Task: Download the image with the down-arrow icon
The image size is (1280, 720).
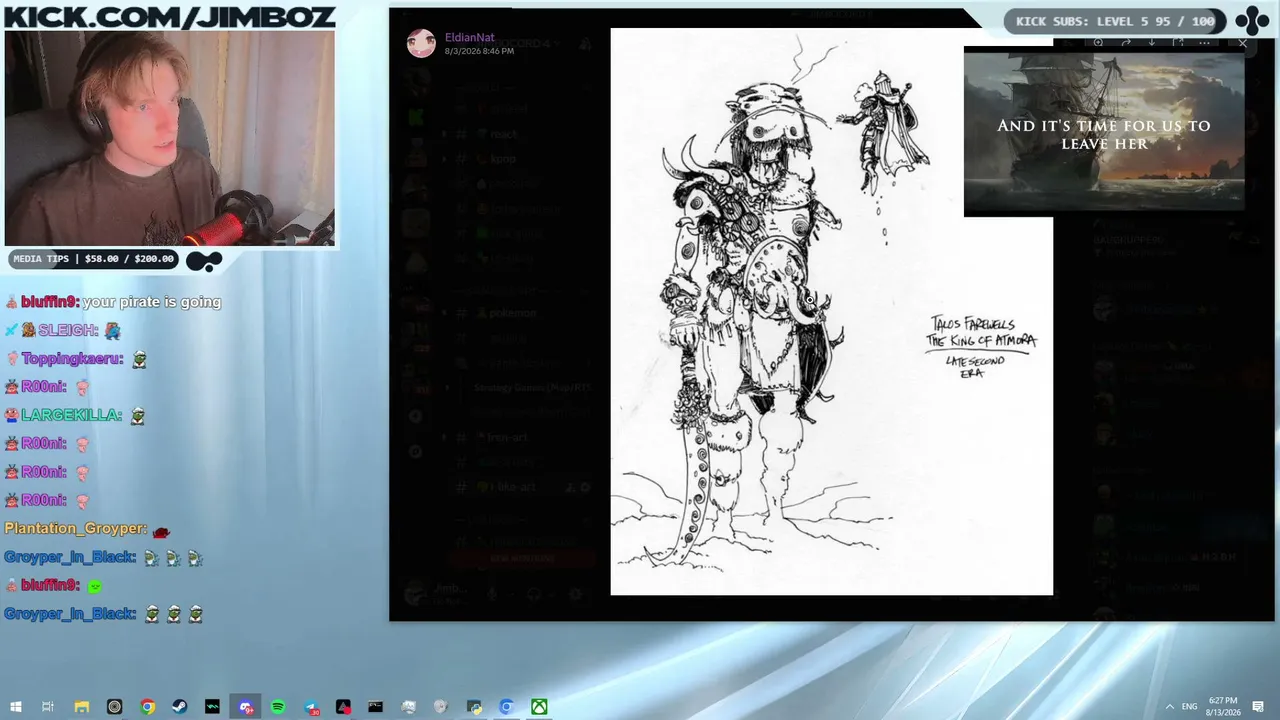Action: click(1151, 43)
